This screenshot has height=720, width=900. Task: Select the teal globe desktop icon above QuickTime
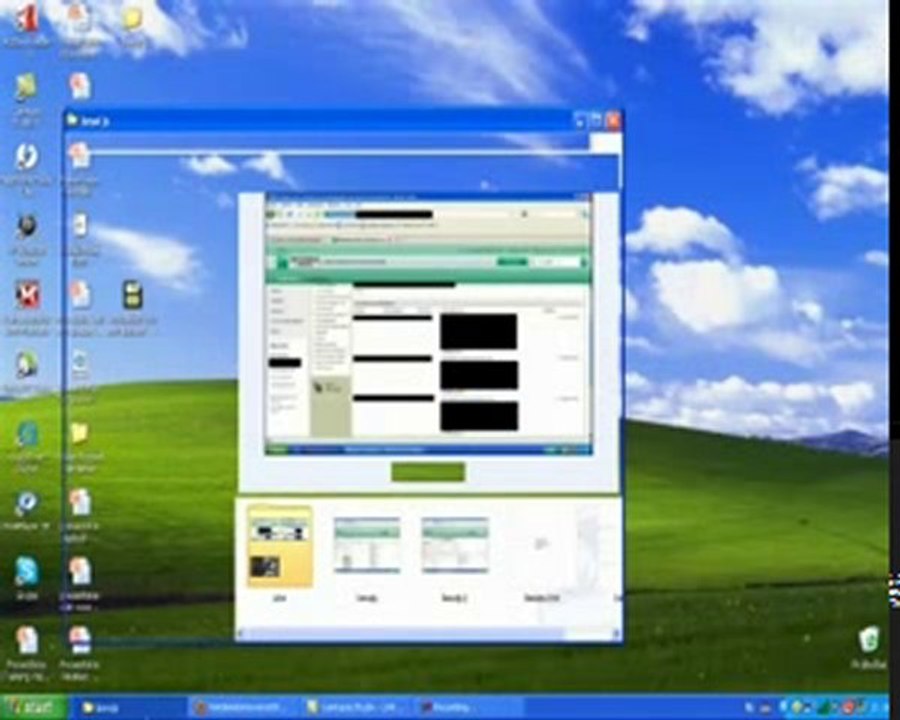click(x=28, y=434)
